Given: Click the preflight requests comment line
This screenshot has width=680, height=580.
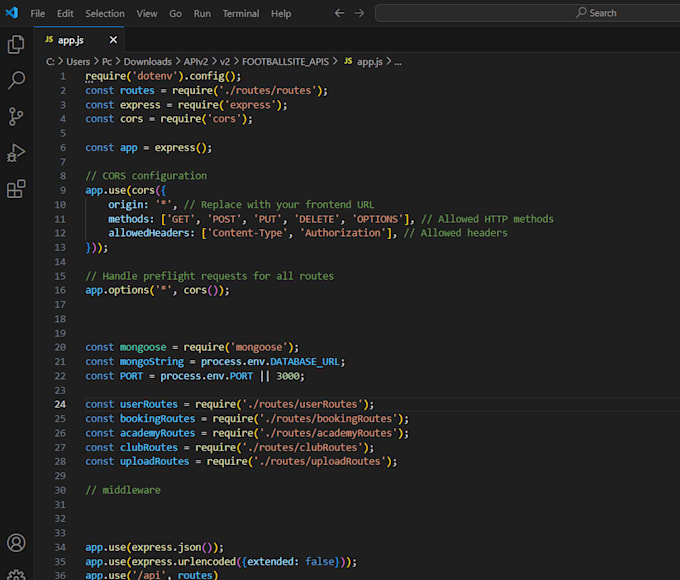Looking at the screenshot, I should [x=209, y=276].
